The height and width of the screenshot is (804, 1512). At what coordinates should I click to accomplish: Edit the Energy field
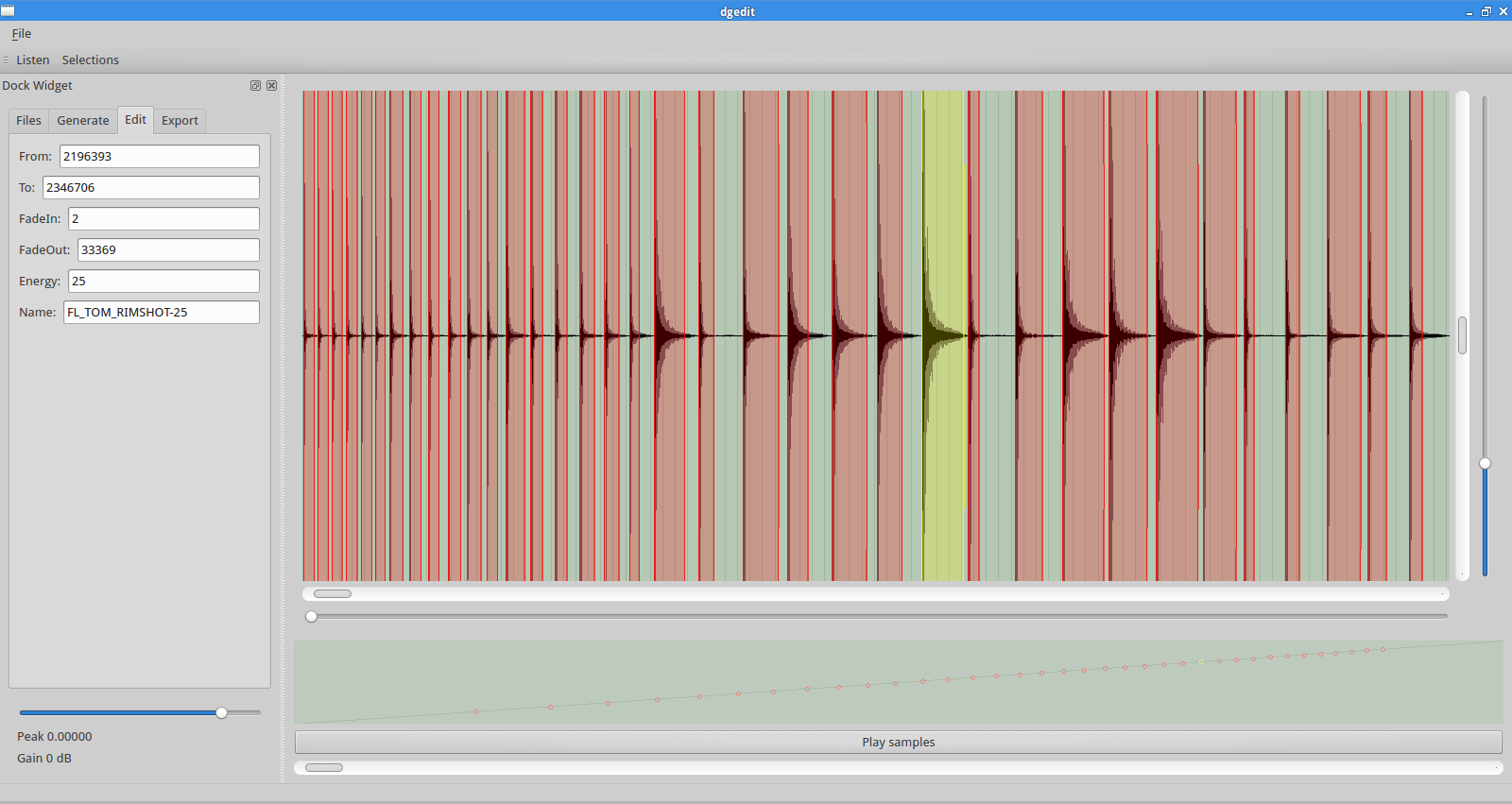click(163, 281)
